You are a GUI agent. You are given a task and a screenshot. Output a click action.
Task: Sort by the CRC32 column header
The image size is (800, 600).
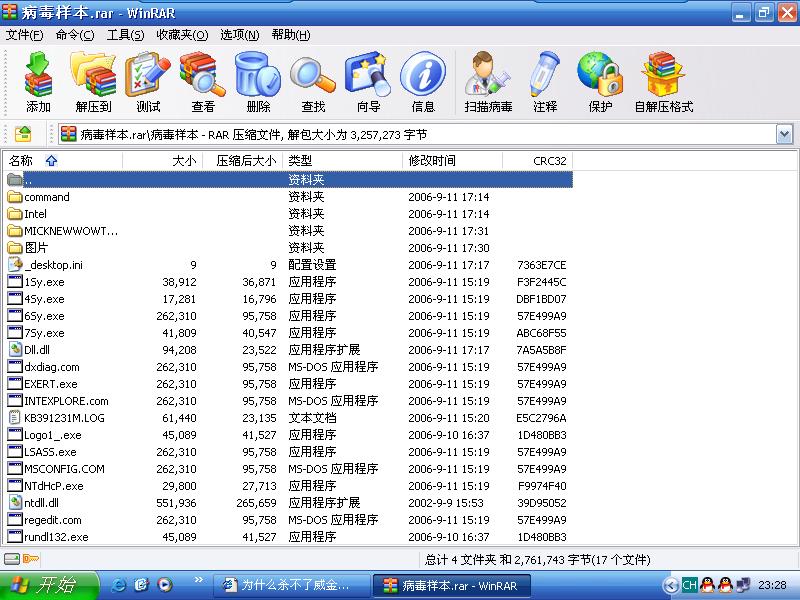click(538, 161)
